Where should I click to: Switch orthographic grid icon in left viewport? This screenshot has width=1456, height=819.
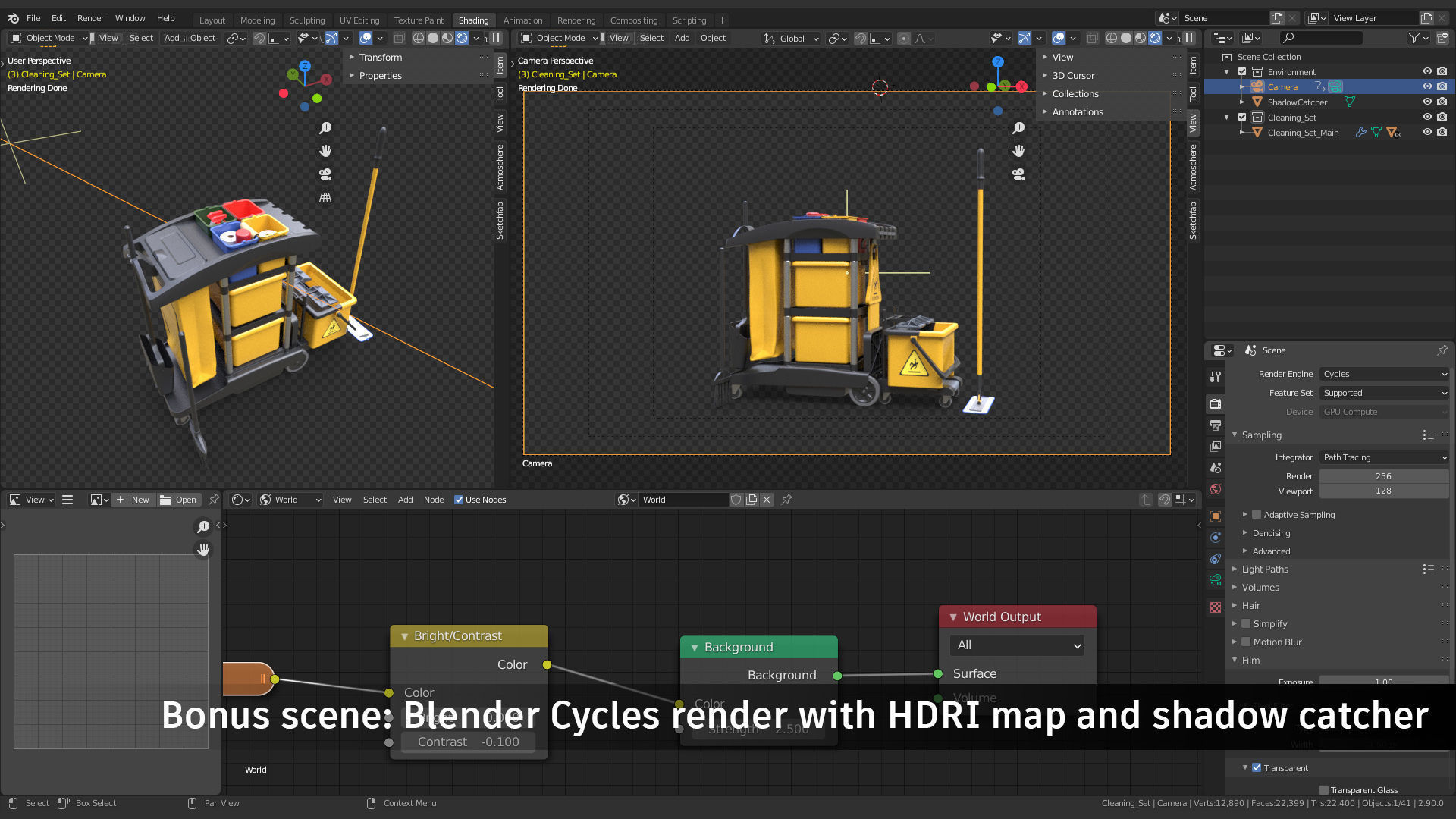click(325, 197)
